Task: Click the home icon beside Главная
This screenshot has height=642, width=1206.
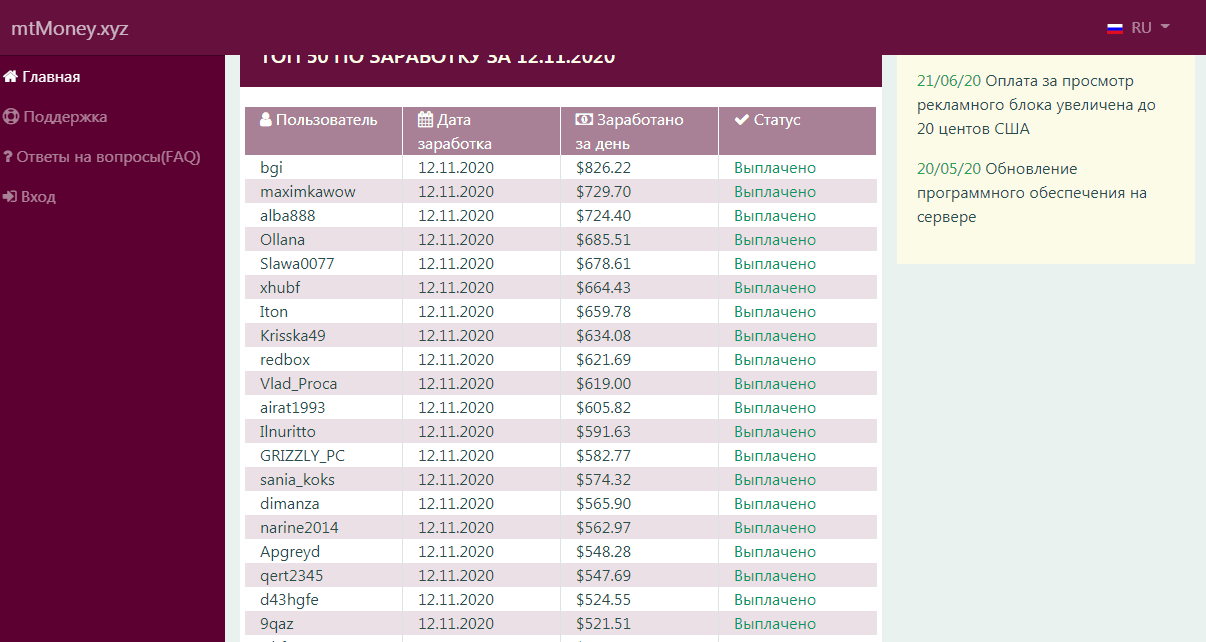Action: coord(11,77)
